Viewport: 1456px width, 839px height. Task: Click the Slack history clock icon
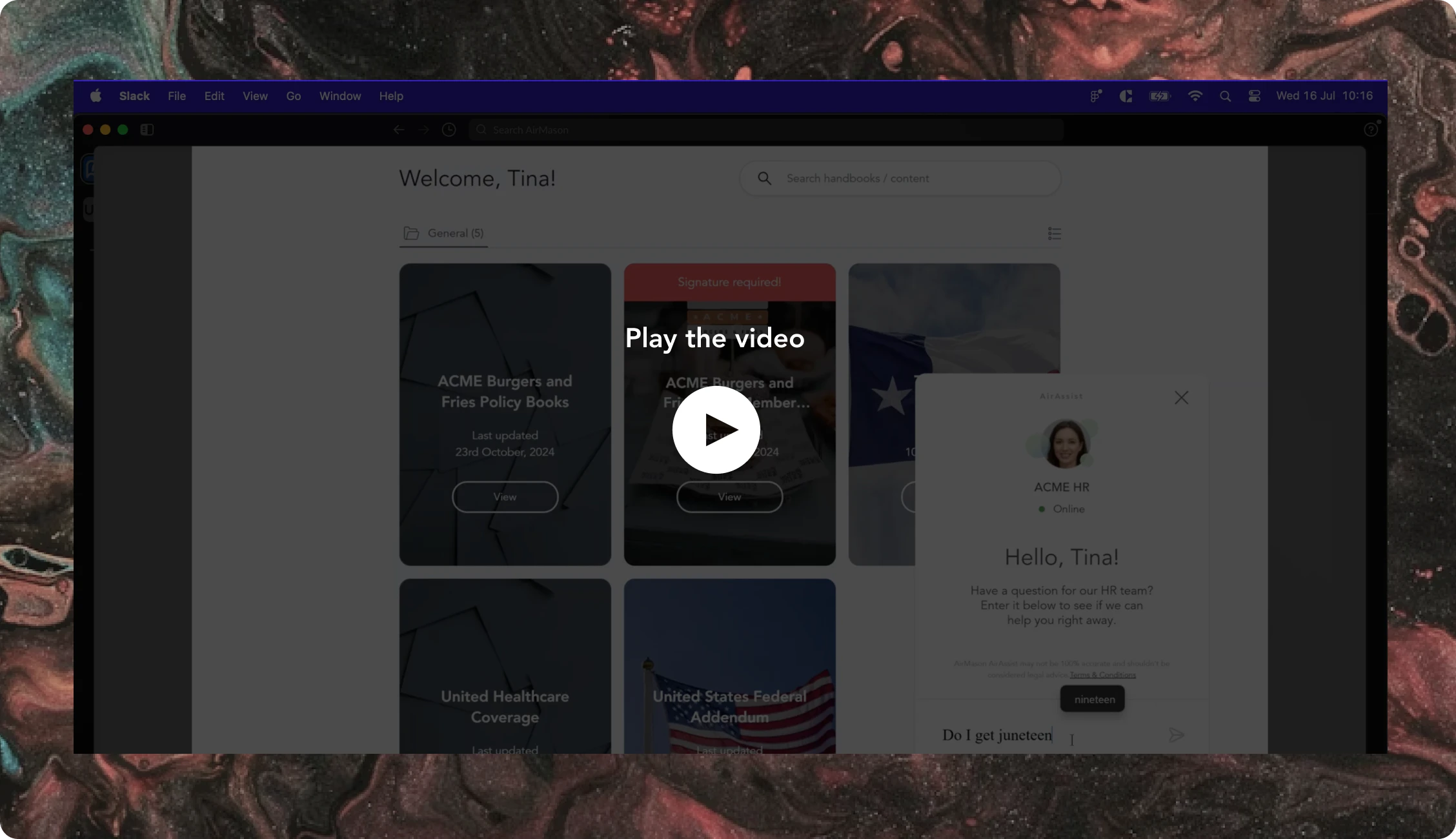[x=449, y=130]
